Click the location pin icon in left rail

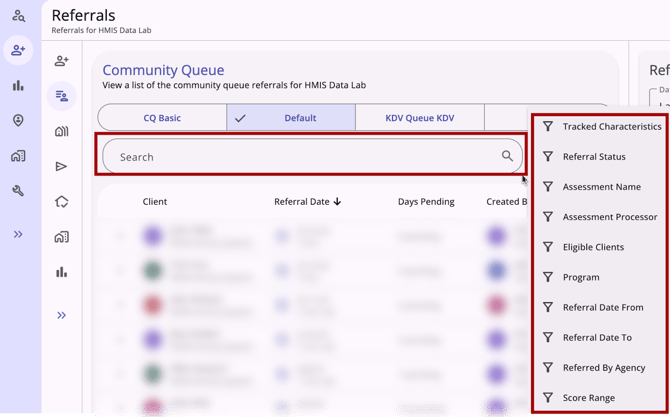pyautogui.click(x=18, y=121)
